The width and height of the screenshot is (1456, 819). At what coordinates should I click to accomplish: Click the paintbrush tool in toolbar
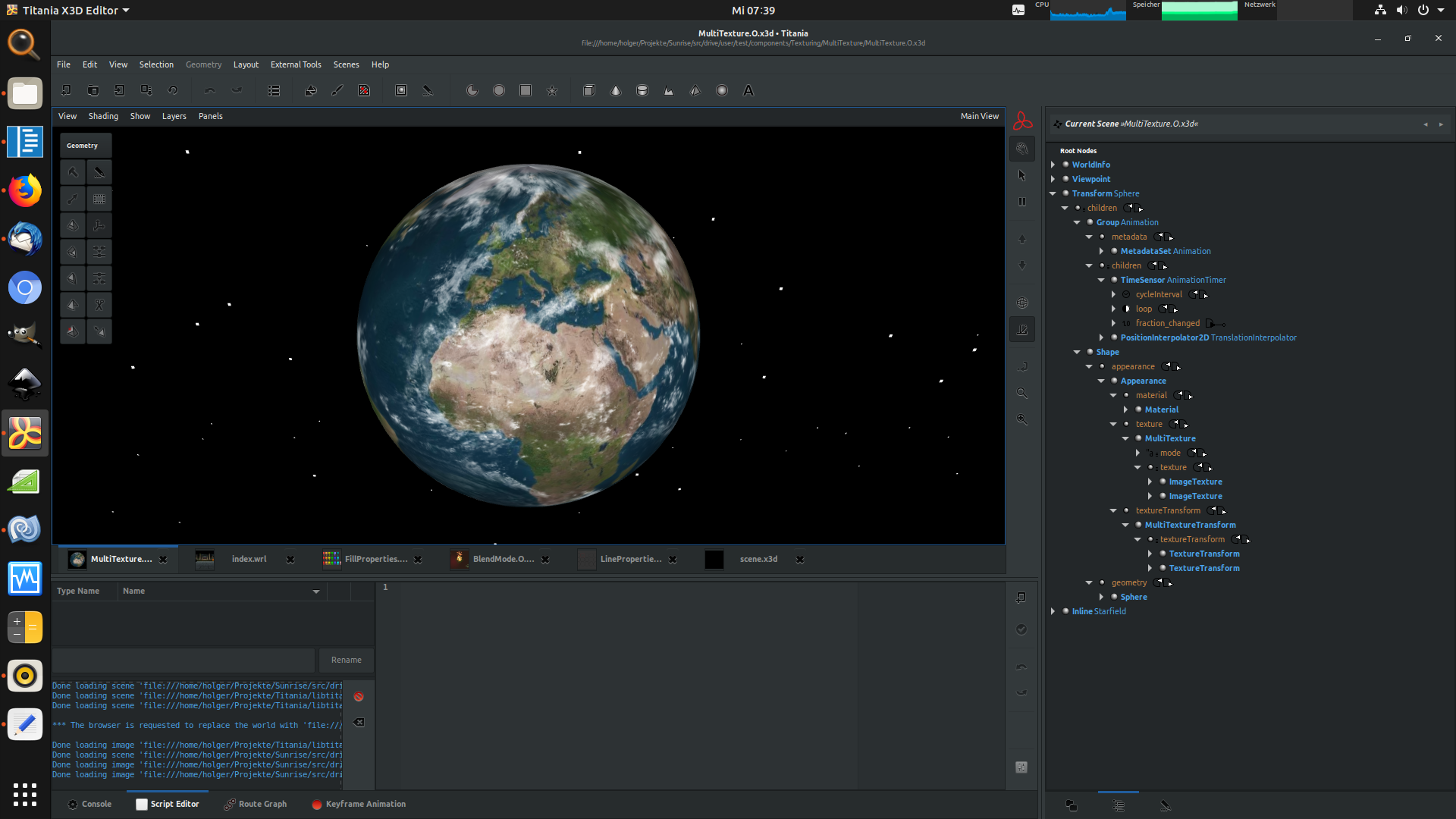click(x=337, y=90)
